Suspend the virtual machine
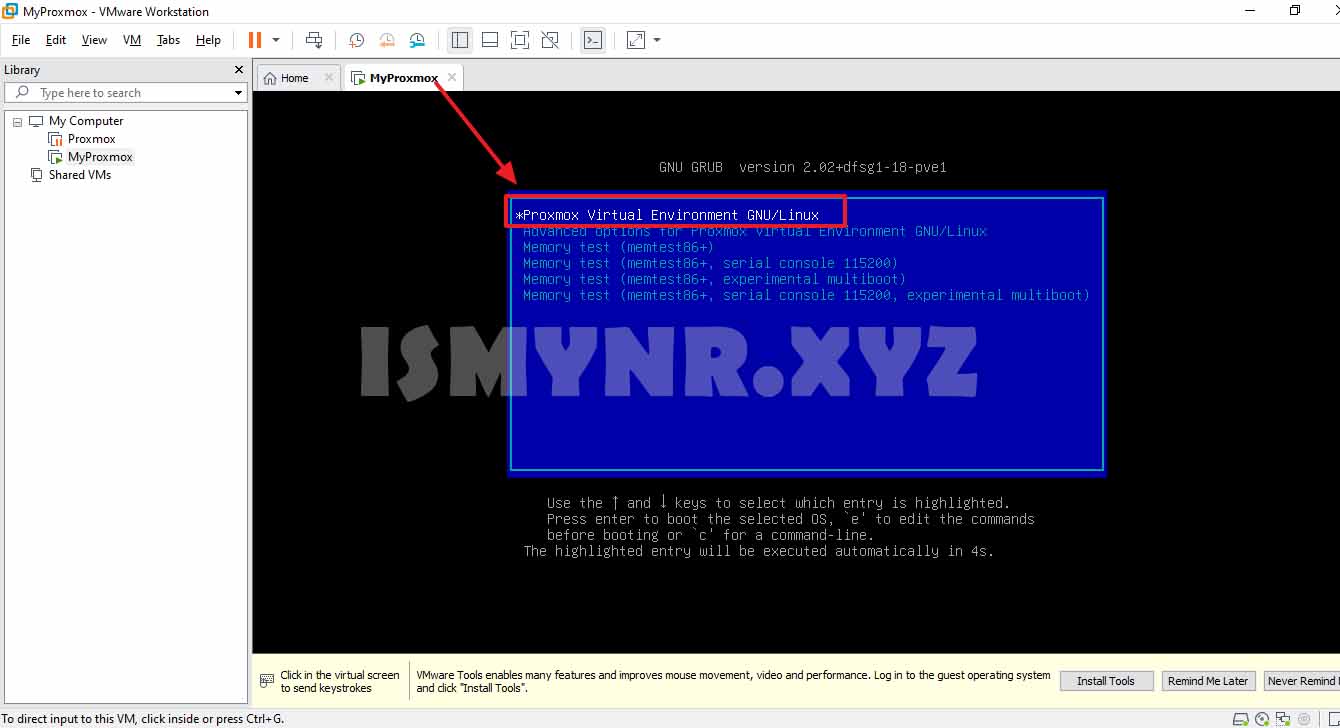This screenshot has width=1340, height=728. 253,40
